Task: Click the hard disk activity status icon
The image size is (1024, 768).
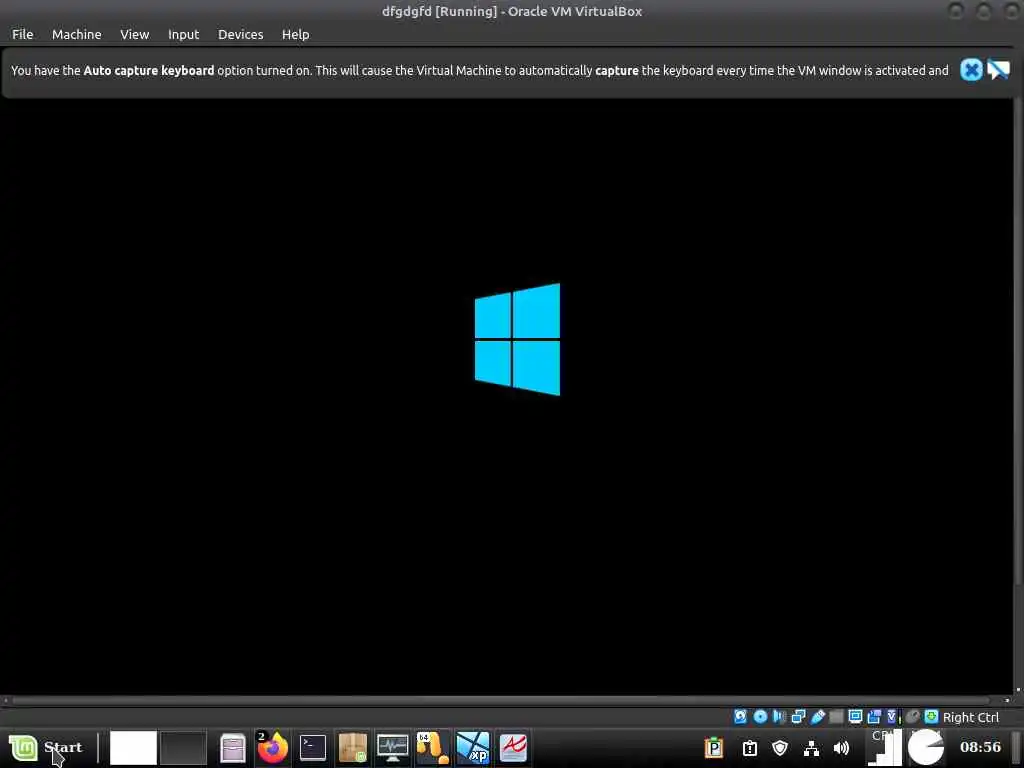Action: tap(741, 717)
